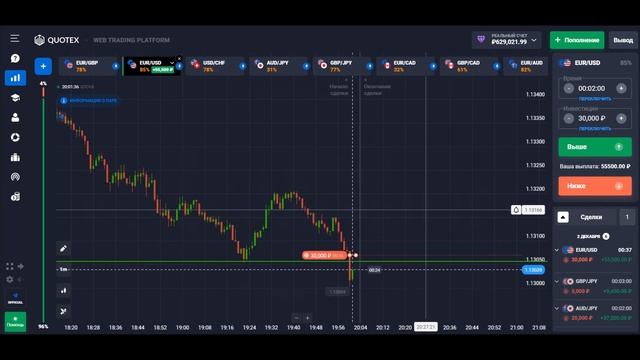Add a new asset with plus button
The width and height of the screenshot is (640, 360).
(x=43, y=66)
